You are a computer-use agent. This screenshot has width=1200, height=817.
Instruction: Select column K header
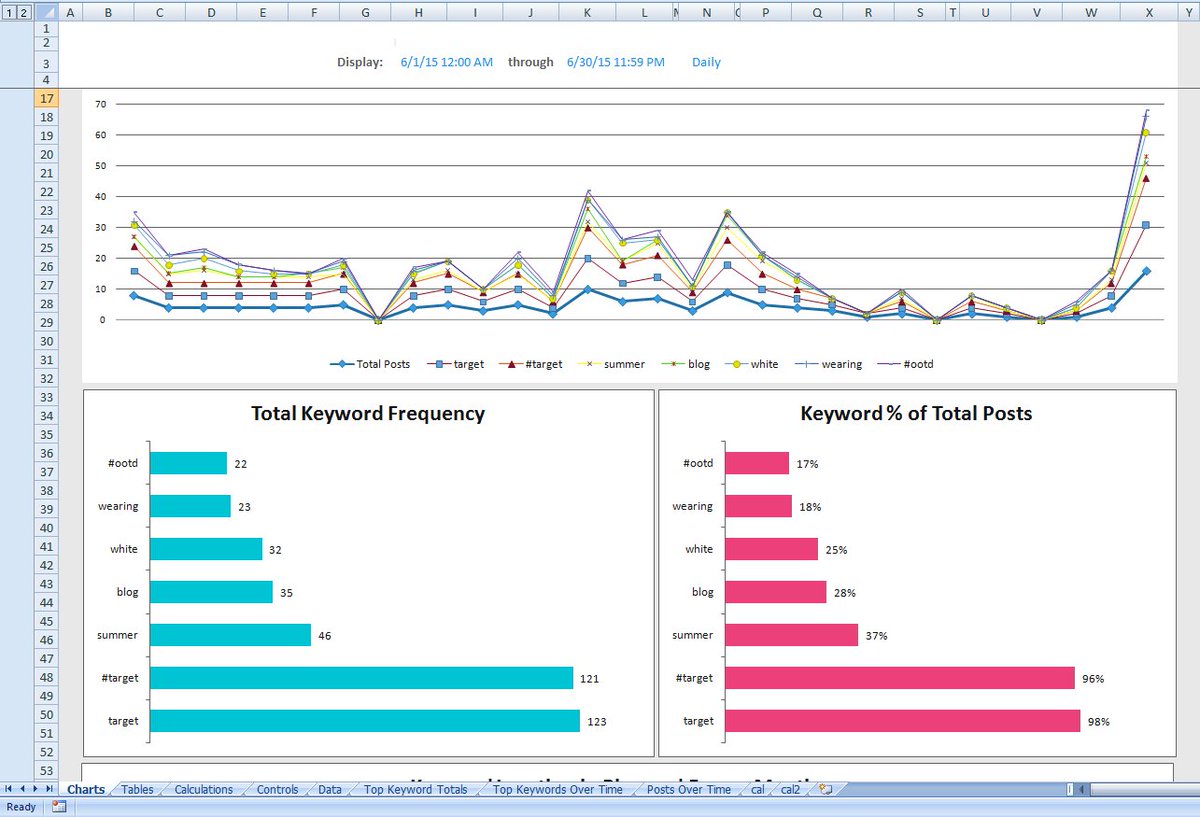(x=587, y=12)
